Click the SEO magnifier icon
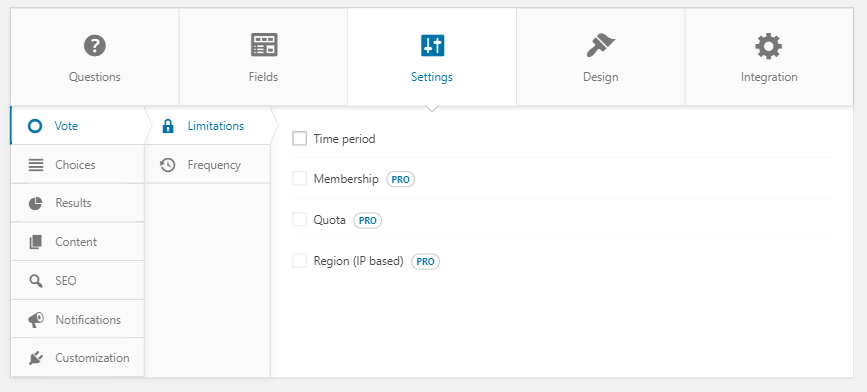This screenshot has width=867, height=392. coord(35,281)
